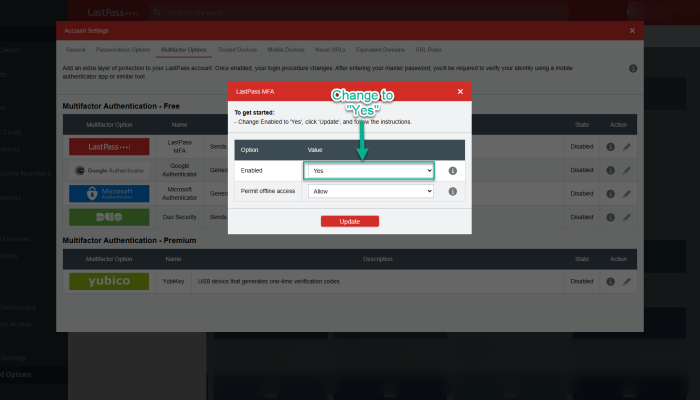Show info for Duo Security row

tap(611, 217)
